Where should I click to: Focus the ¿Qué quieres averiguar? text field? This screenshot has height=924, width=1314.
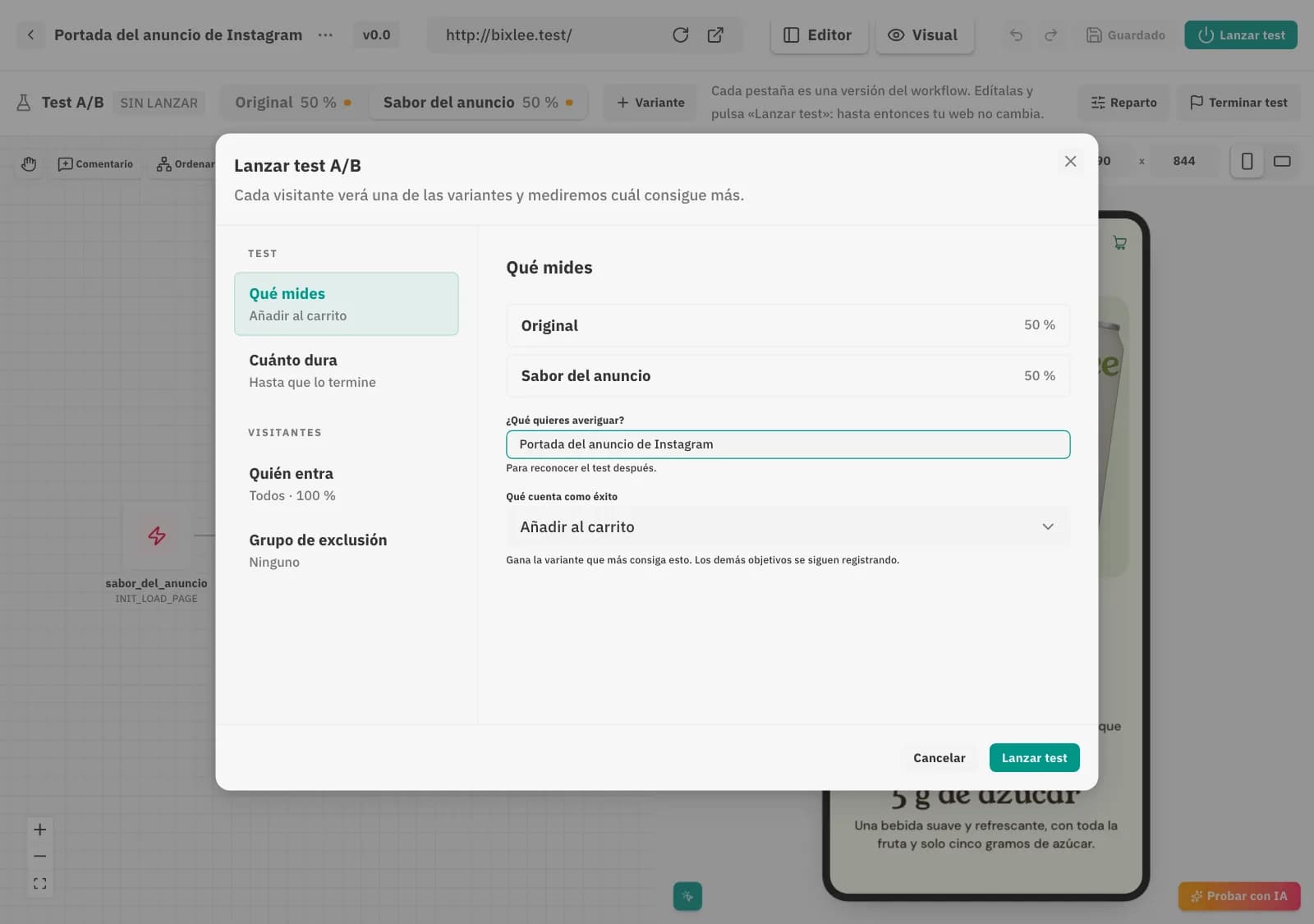(x=788, y=444)
